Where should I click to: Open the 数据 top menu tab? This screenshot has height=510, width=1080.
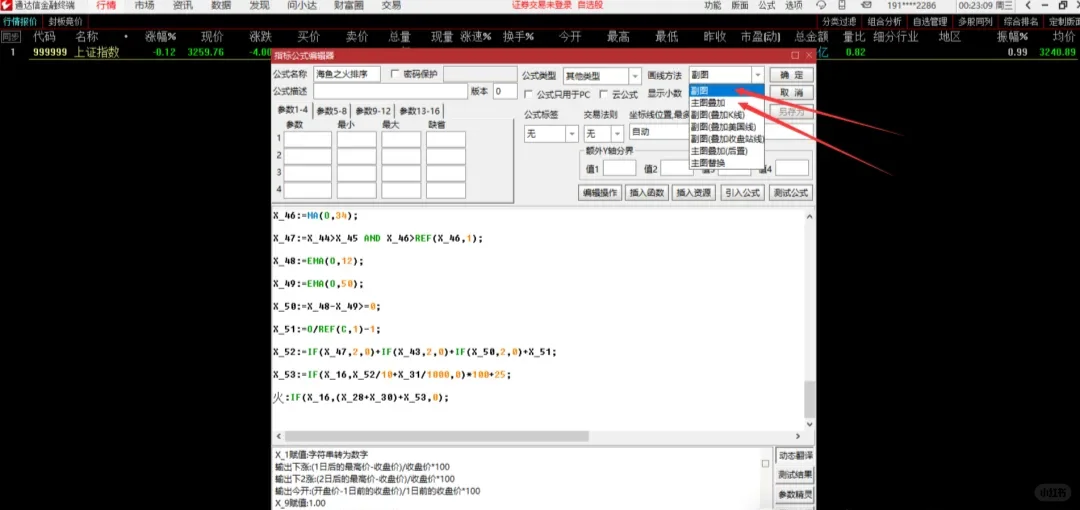221,6
